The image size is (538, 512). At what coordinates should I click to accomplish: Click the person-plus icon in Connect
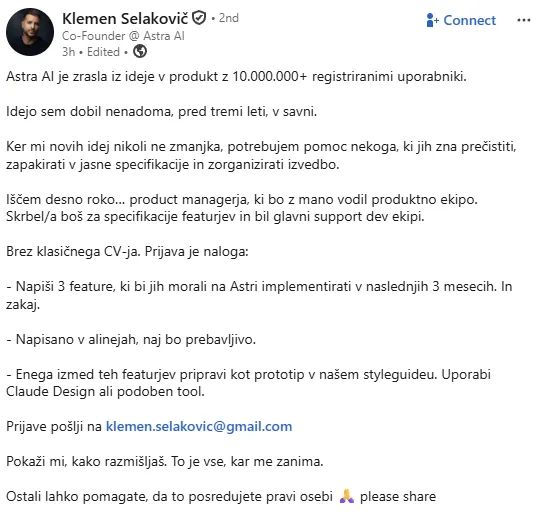point(432,20)
